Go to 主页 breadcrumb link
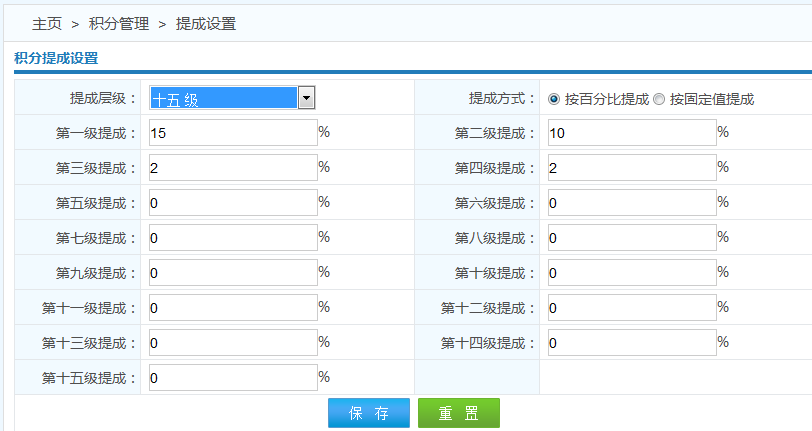Image resolution: width=812 pixels, height=431 pixels. pos(46,23)
